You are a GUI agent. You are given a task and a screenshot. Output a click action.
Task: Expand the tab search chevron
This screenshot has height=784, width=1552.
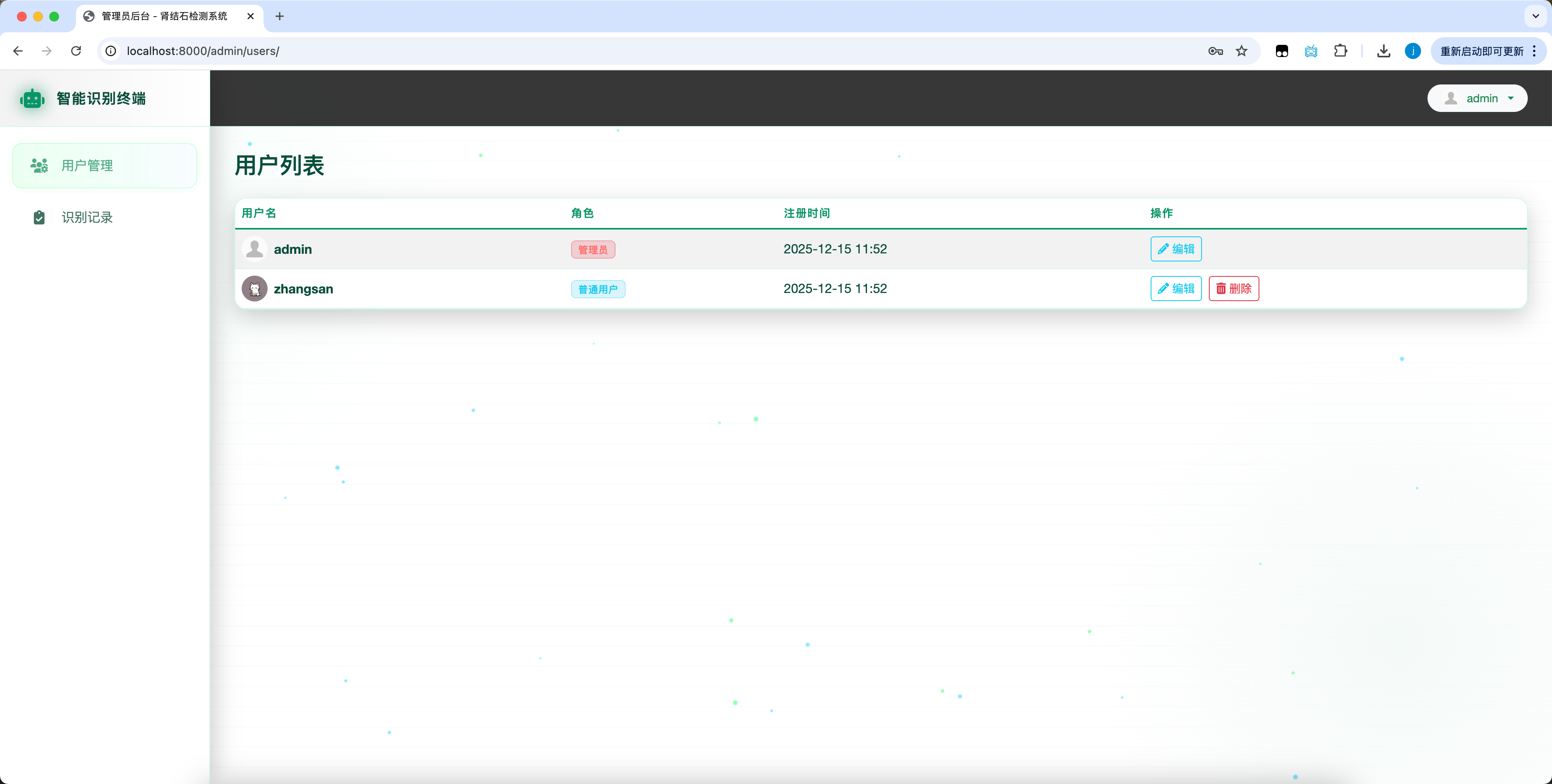1536,16
